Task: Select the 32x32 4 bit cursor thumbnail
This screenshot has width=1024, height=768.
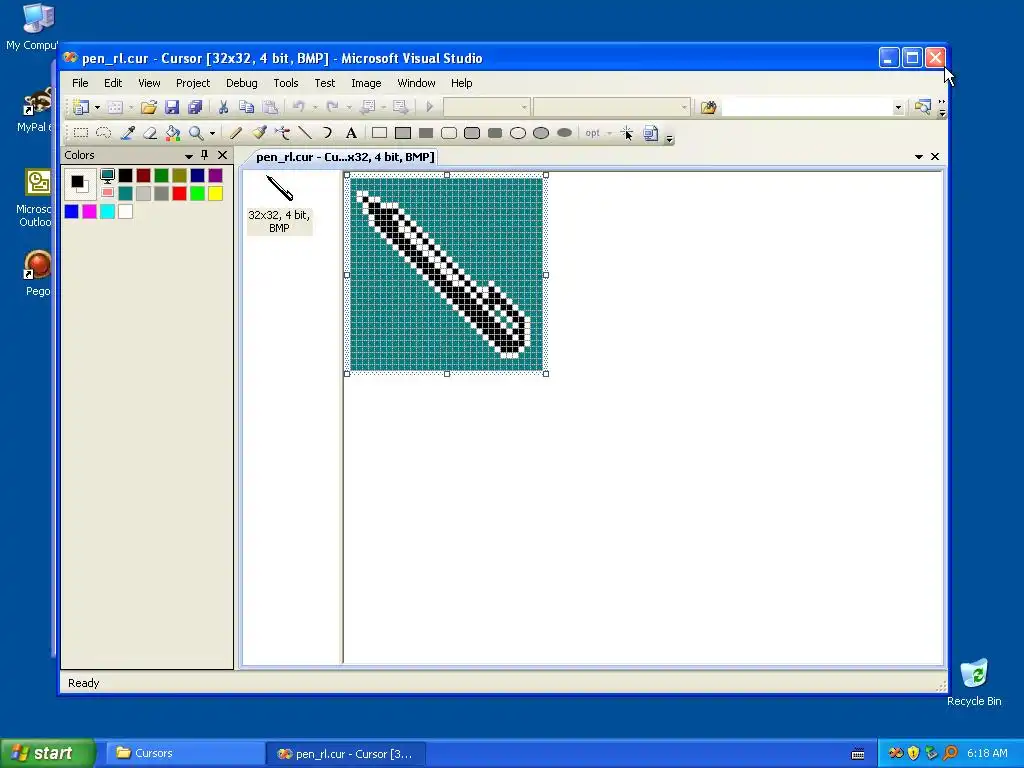Action: (x=280, y=204)
